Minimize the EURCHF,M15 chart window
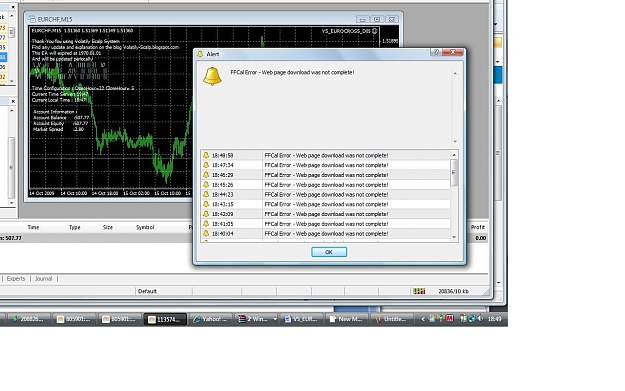 tap(362, 19)
